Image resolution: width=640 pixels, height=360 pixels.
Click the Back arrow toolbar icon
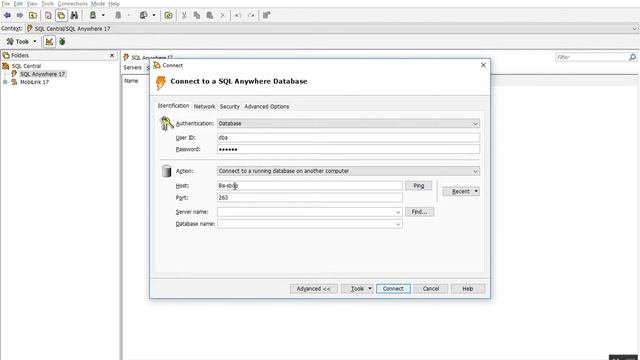7,16
